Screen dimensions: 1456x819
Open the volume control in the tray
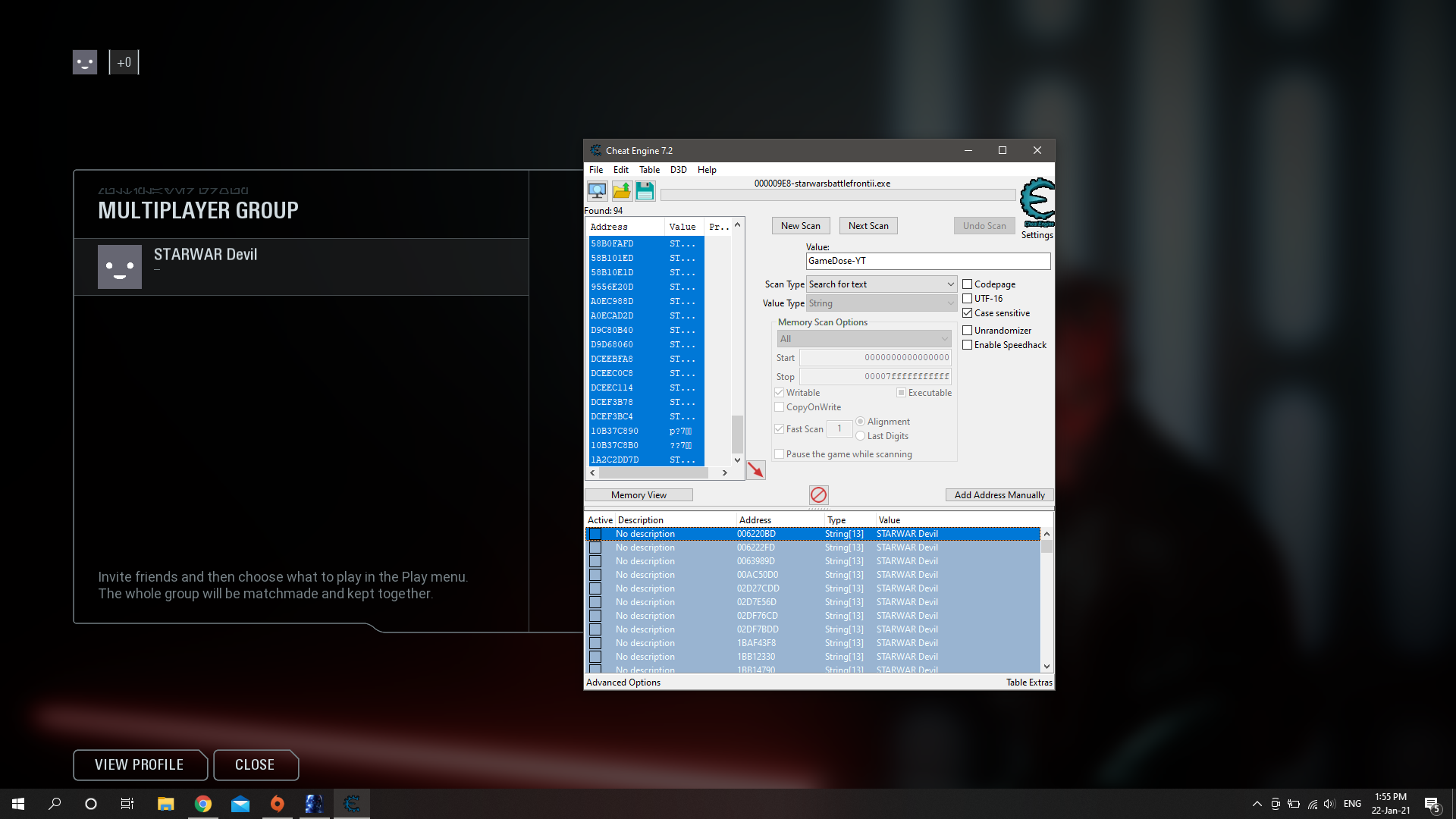click(x=1329, y=804)
